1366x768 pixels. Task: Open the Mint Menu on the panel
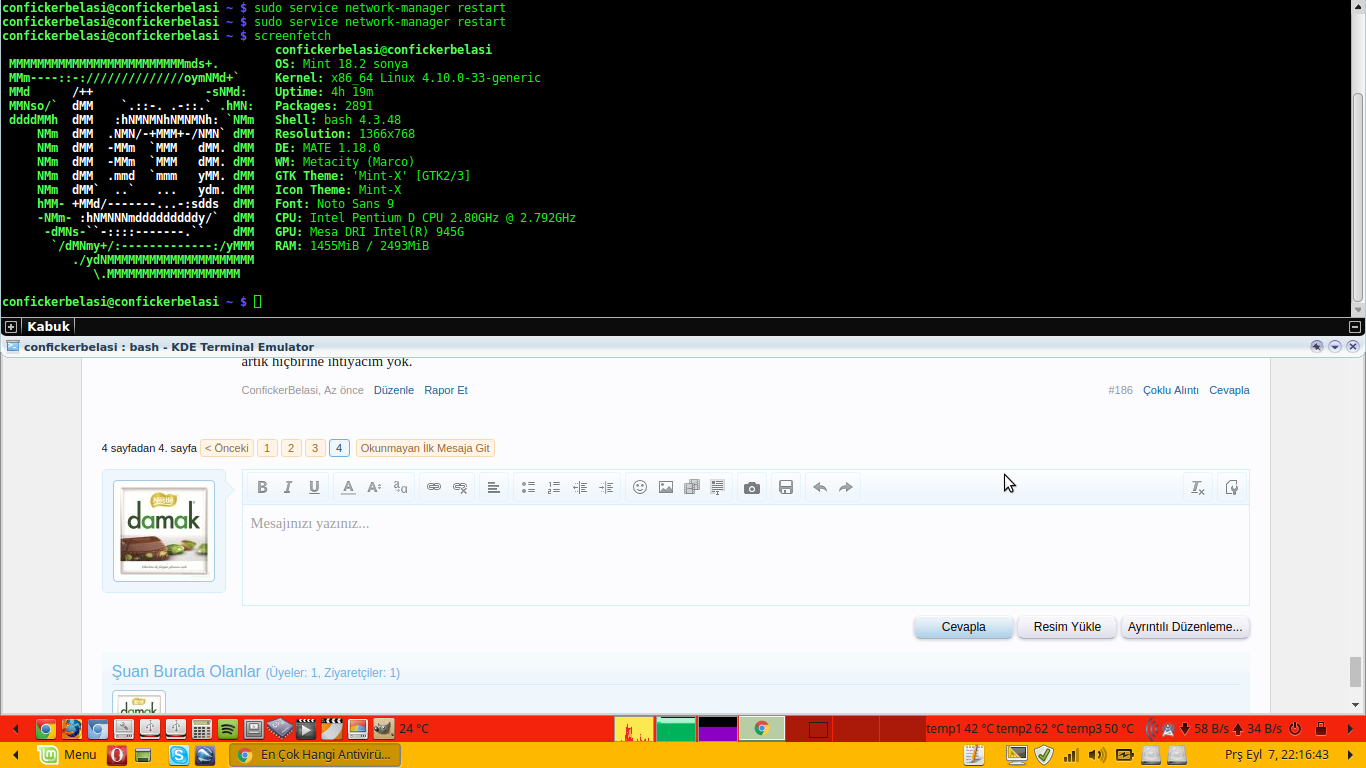point(68,755)
